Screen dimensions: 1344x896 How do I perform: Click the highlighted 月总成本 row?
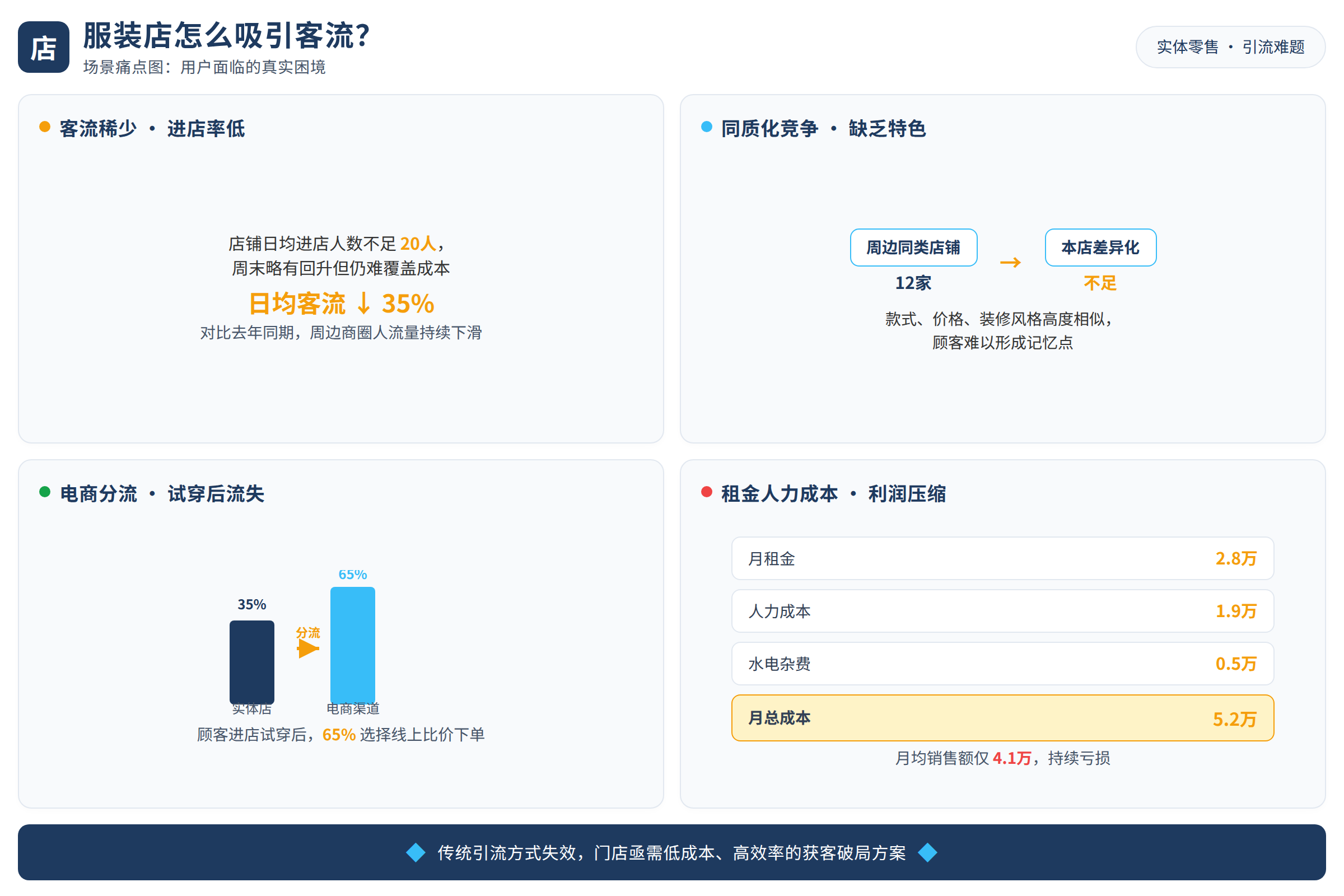pyautogui.click(x=1002, y=718)
